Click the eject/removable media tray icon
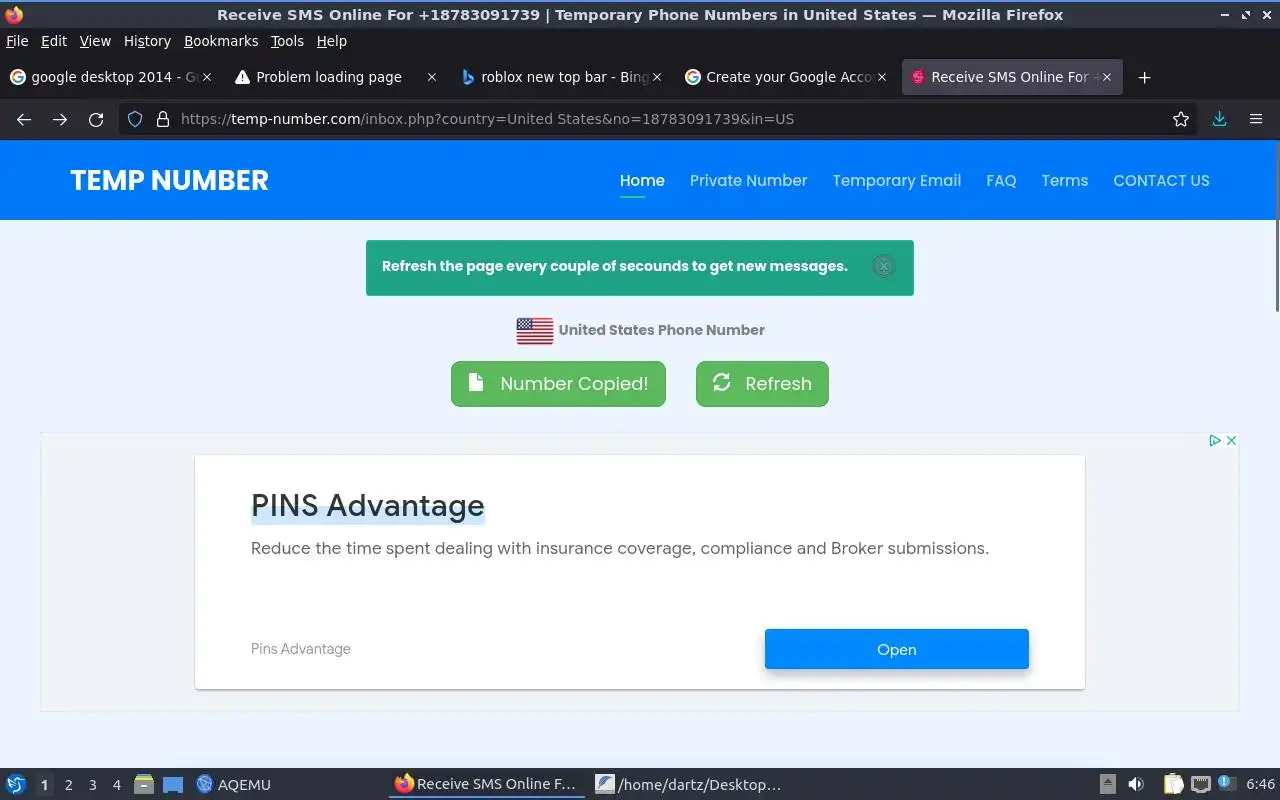The height and width of the screenshot is (800, 1280). click(1108, 785)
